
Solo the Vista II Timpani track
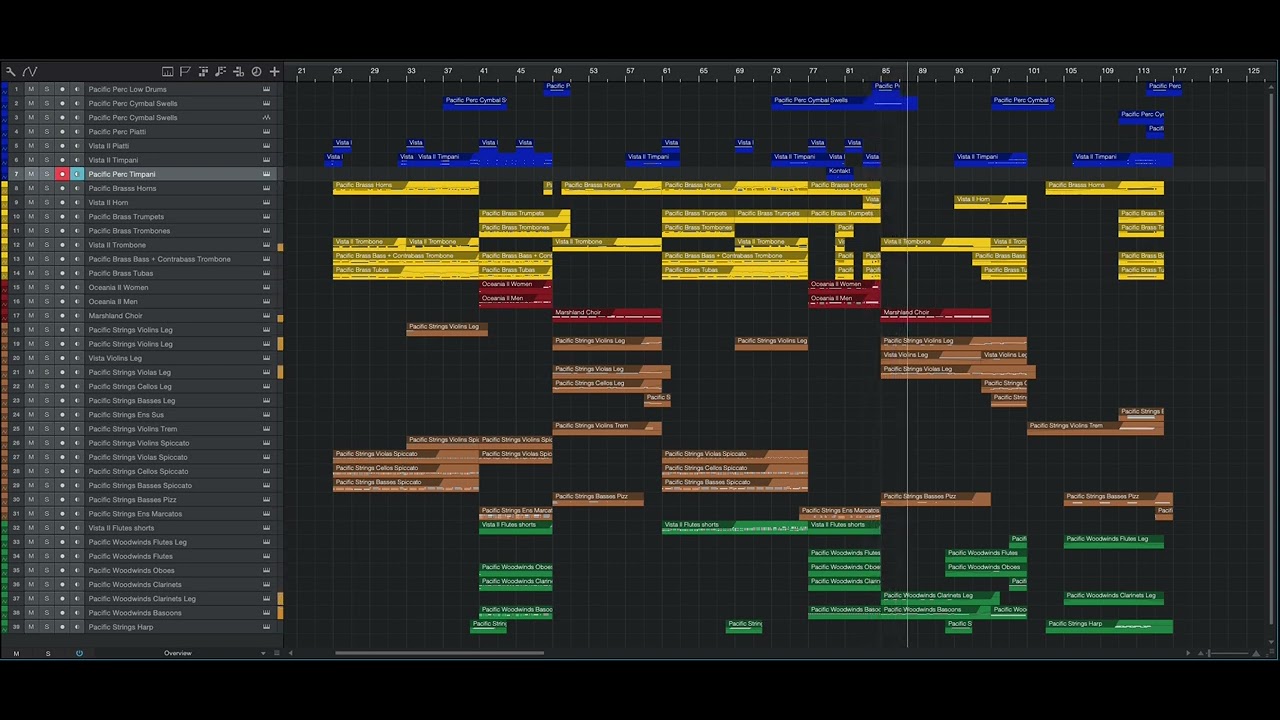point(46,160)
